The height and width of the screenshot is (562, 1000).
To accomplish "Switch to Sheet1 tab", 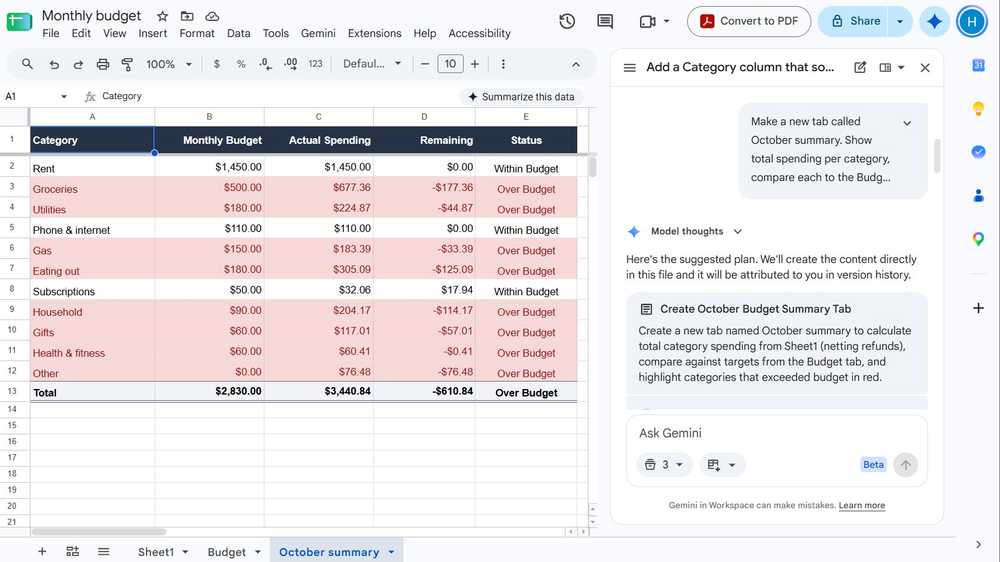I will 156,552.
